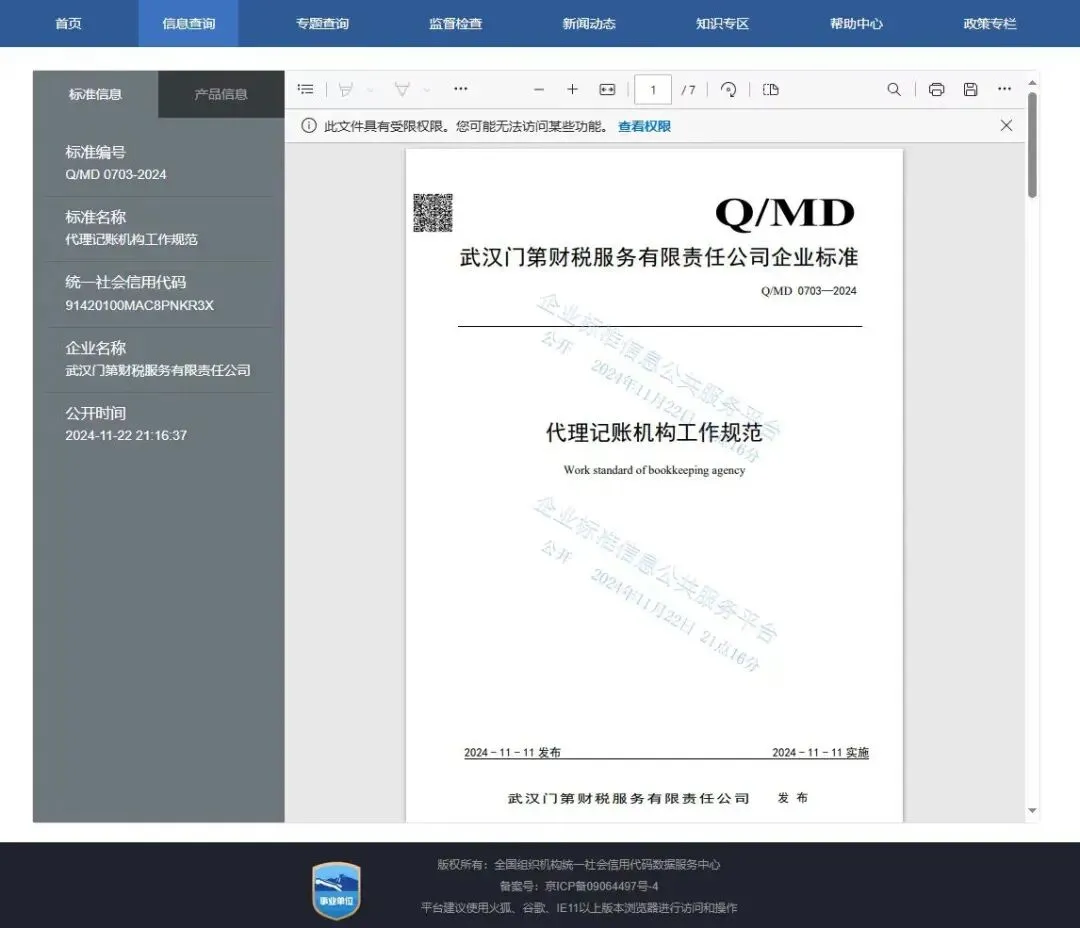Click the company name 武汉门第财税服务有限责任公司 in the sidebar
The width and height of the screenshot is (1080, 928).
158,370
